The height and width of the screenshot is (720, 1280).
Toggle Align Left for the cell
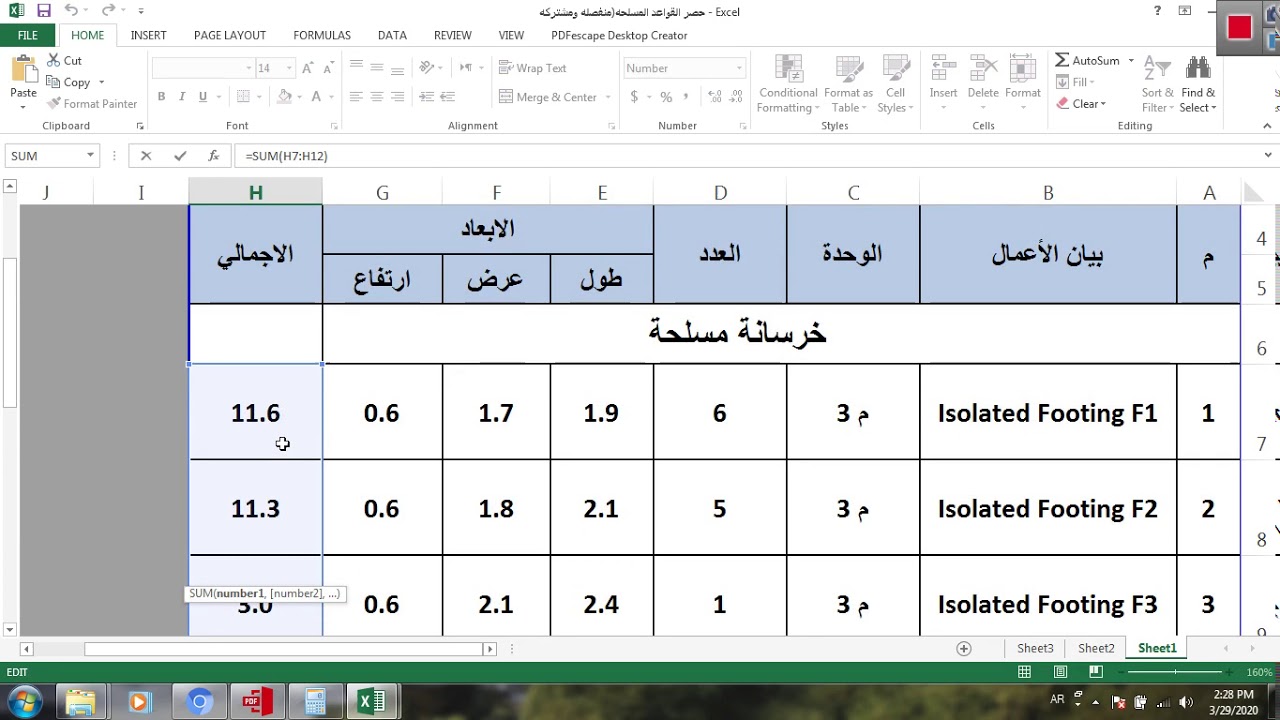[x=356, y=97]
